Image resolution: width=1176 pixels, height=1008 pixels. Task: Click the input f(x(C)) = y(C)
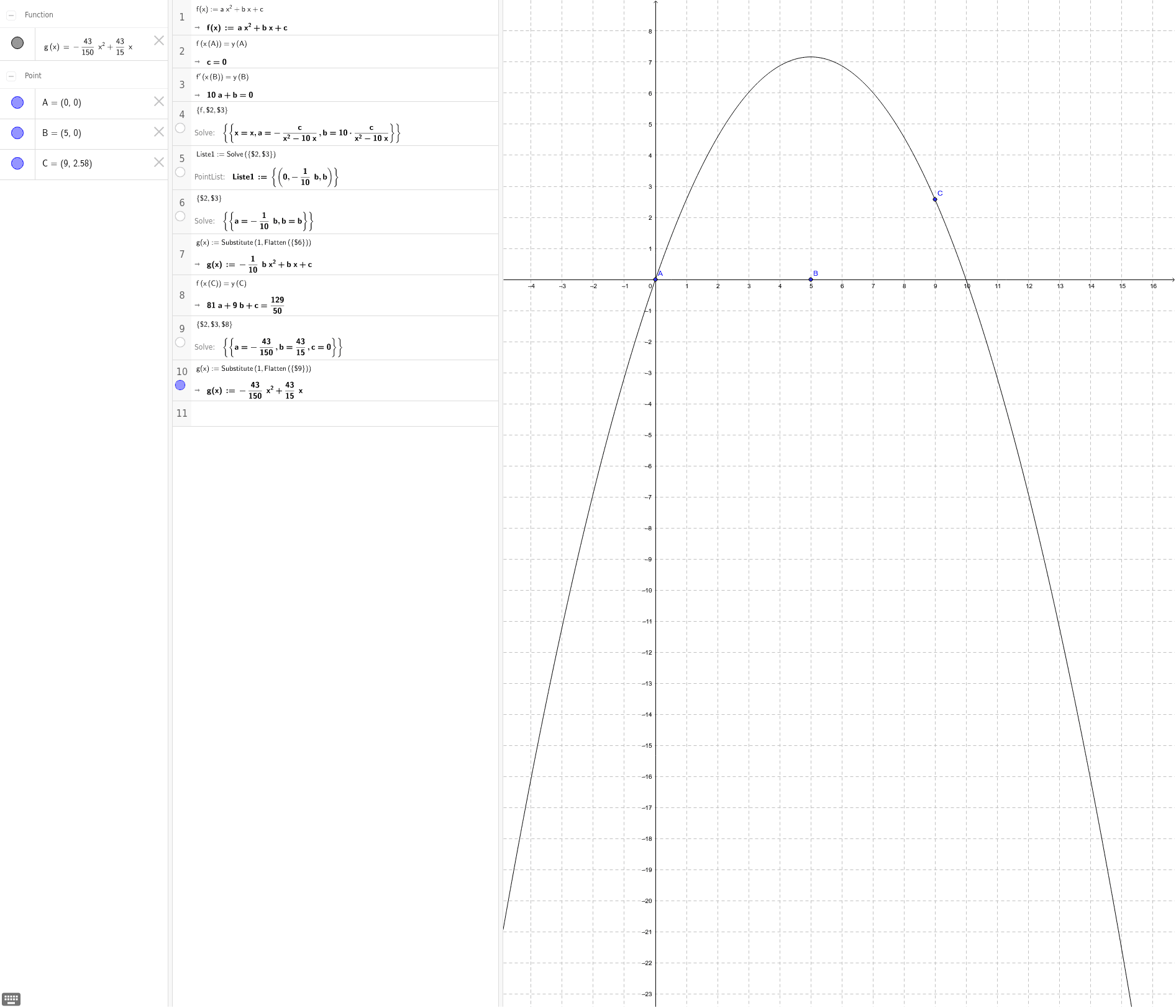click(221, 283)
